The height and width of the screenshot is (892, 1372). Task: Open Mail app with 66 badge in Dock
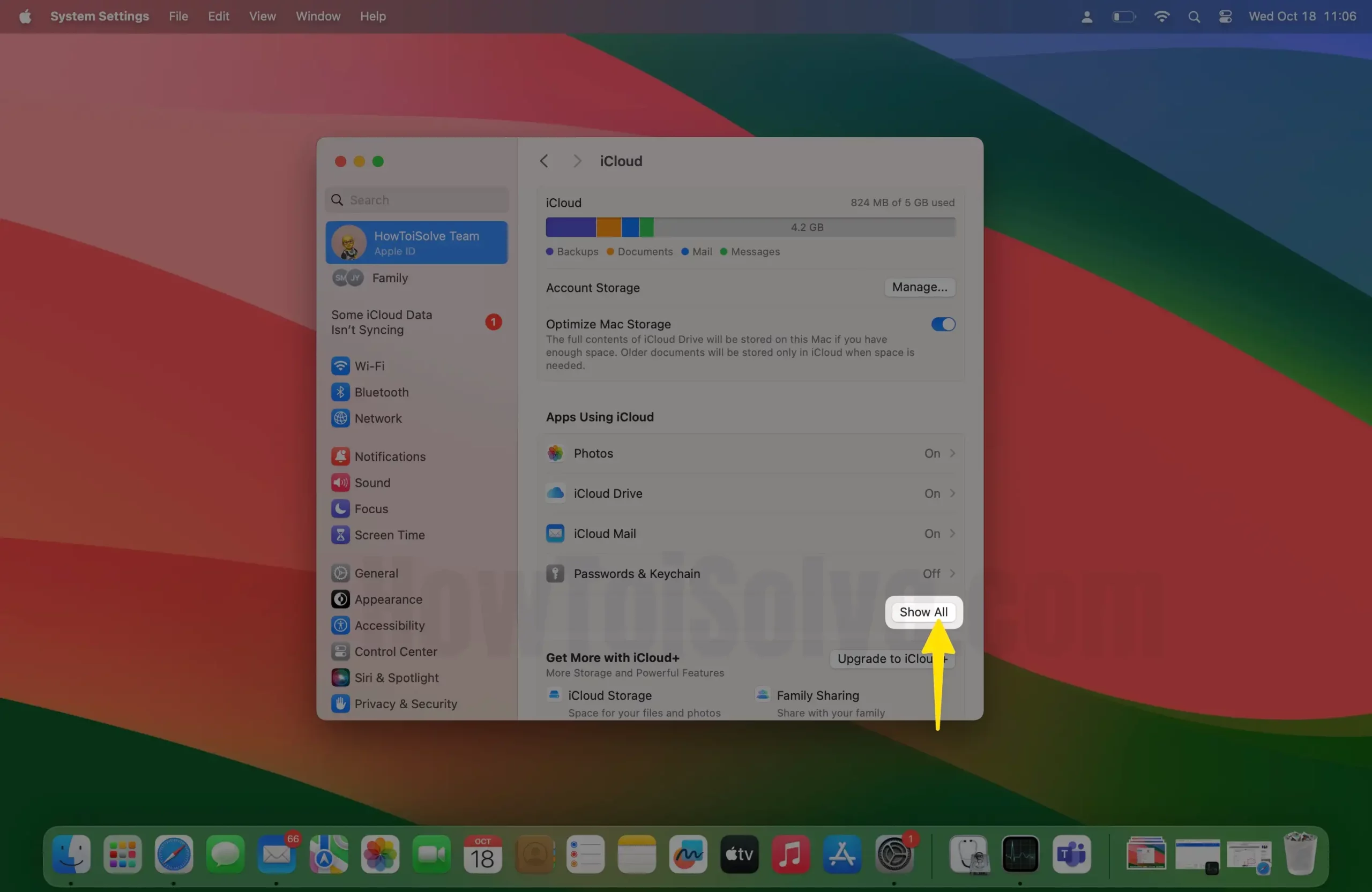tap(276, 854)
